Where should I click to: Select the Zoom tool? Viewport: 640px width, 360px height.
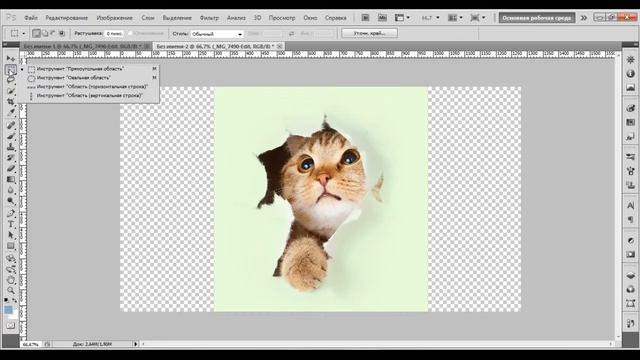click(11, 291)
